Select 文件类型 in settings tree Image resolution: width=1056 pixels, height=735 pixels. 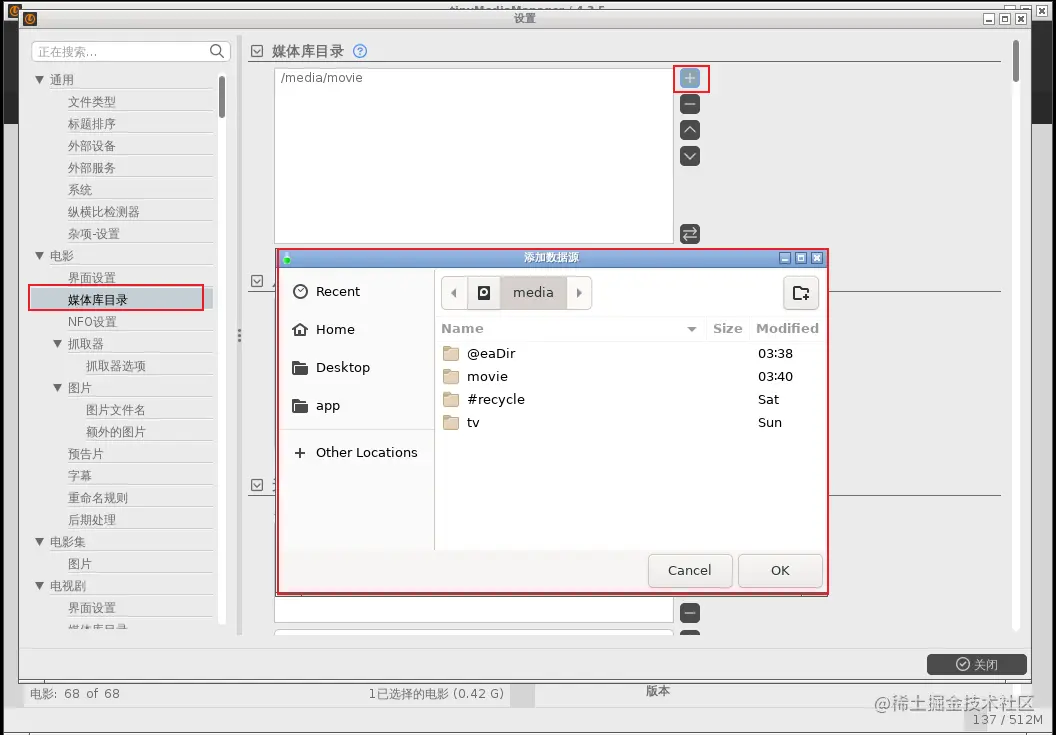pos(92,102)
